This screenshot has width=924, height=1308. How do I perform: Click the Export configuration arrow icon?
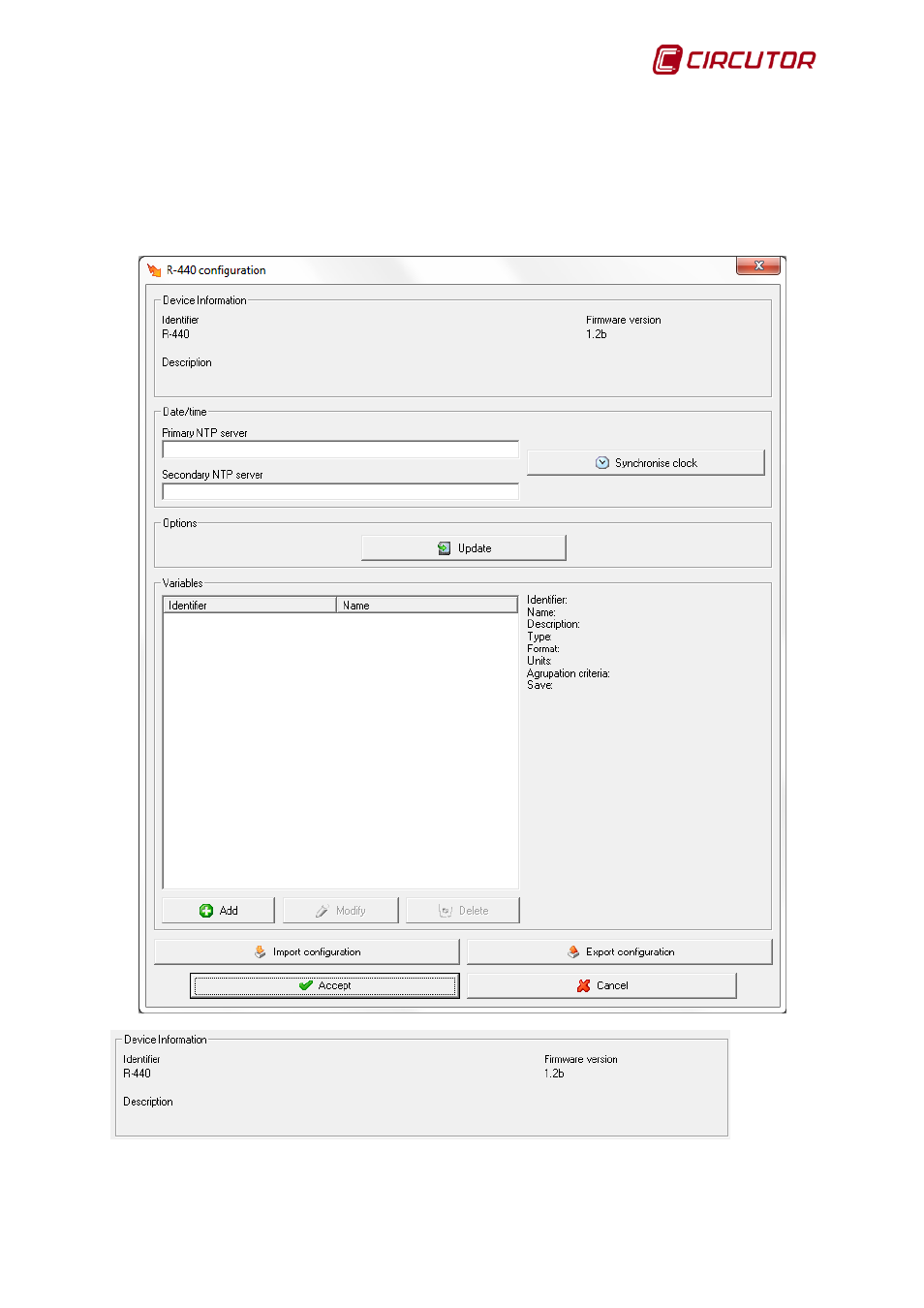point(573,952)
